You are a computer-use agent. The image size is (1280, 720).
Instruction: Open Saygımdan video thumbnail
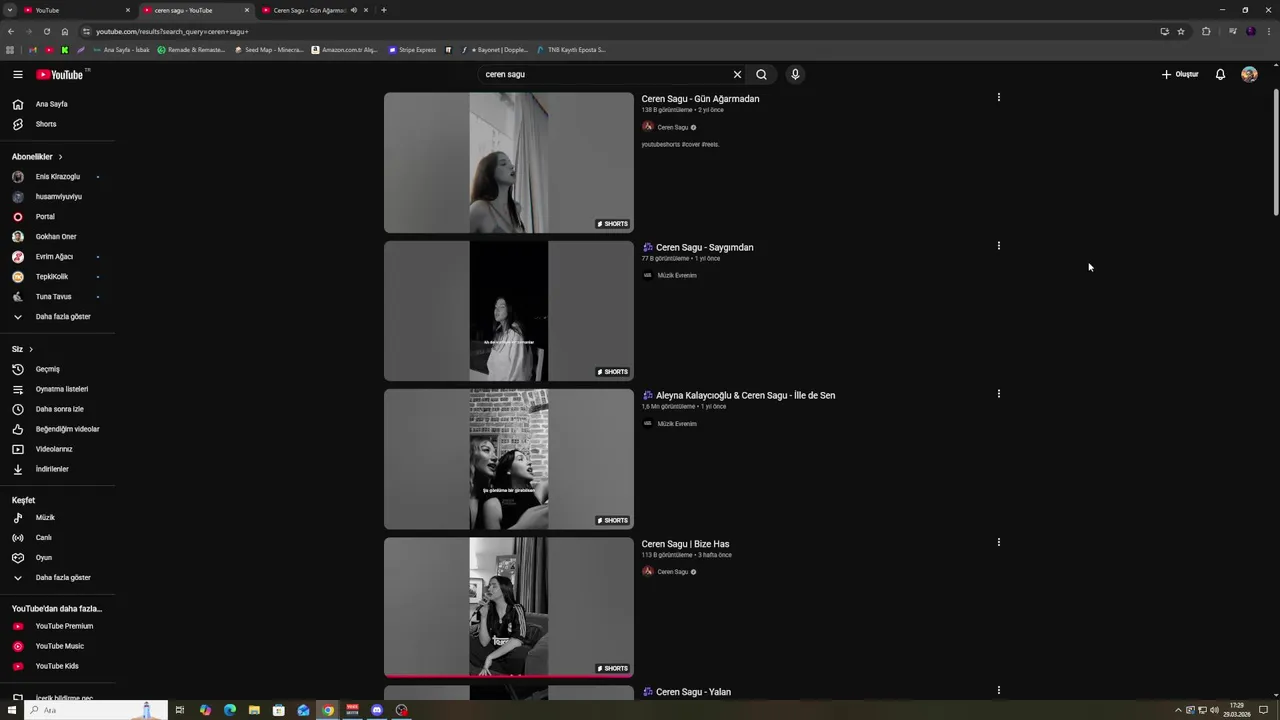tap(509, 311)
